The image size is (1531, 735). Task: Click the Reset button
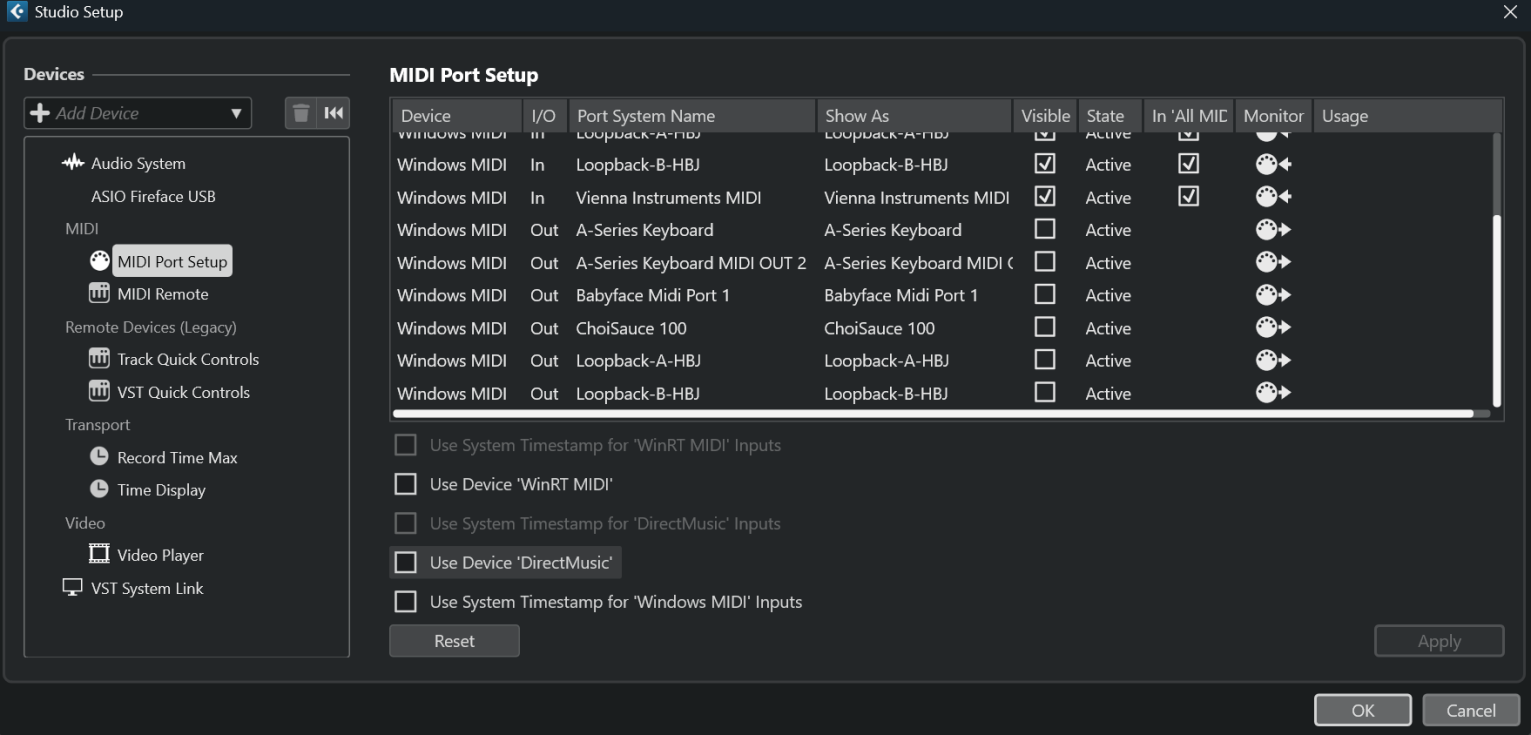(x=454, y=641)
